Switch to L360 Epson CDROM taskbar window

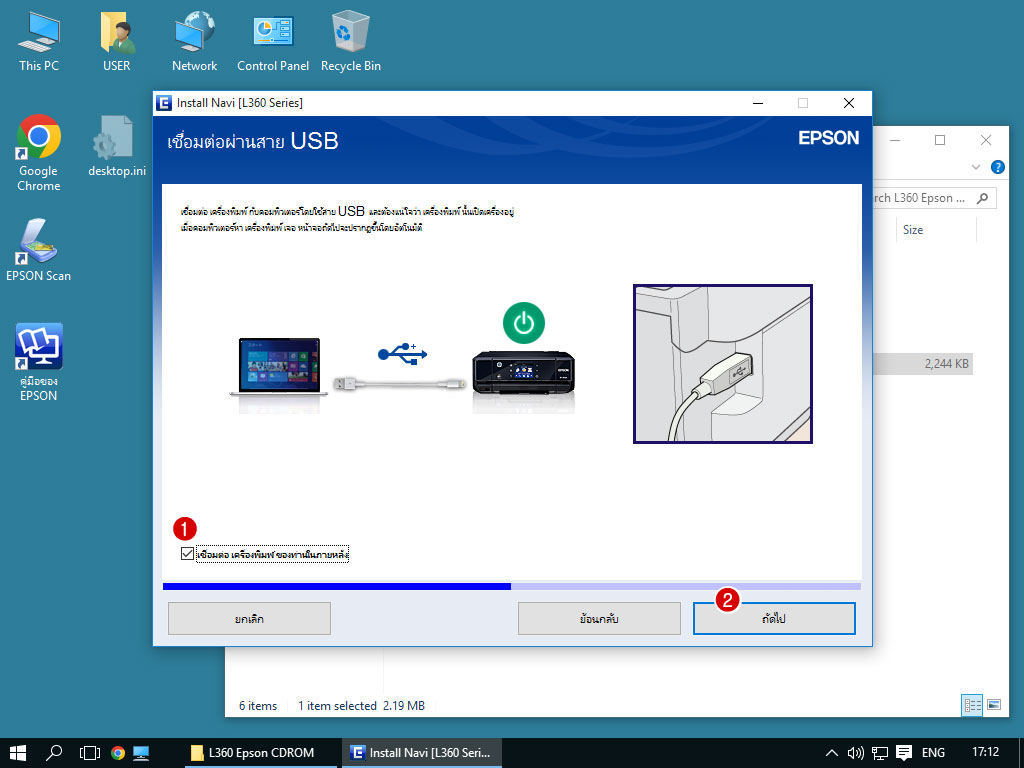tap(254, 753)
